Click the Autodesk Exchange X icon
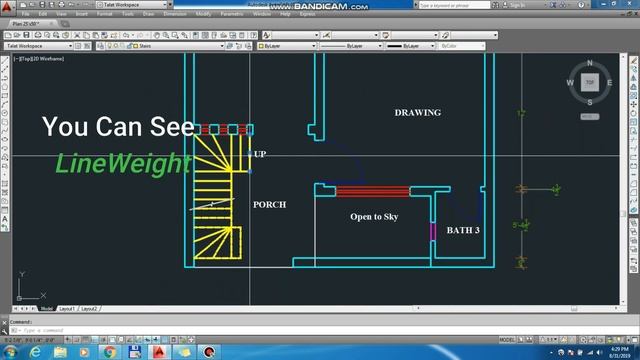Viewport: 640px width, 360px height. (x=553, y=5)
